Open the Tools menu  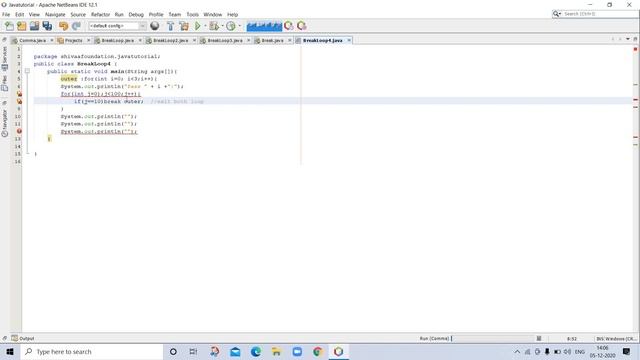point(192,14)
